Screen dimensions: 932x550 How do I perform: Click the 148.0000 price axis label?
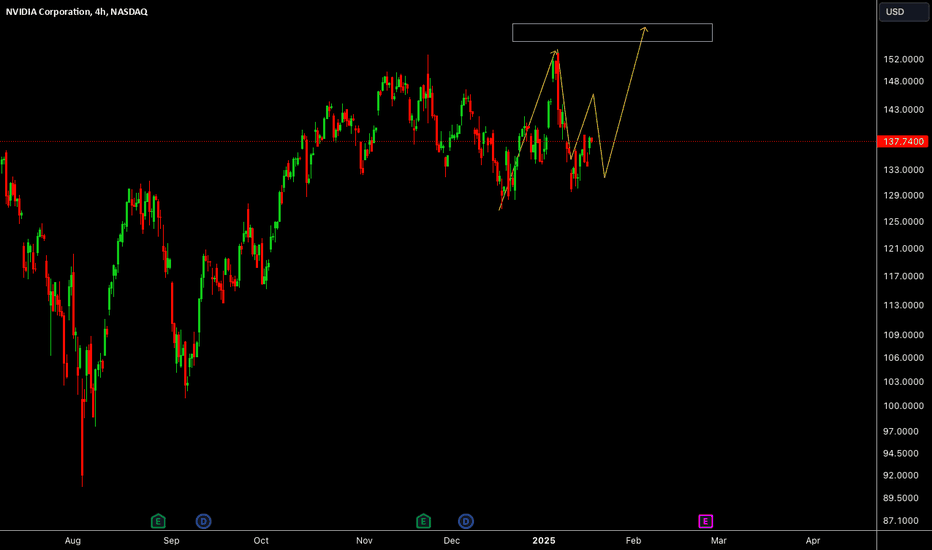coord(903,81)
